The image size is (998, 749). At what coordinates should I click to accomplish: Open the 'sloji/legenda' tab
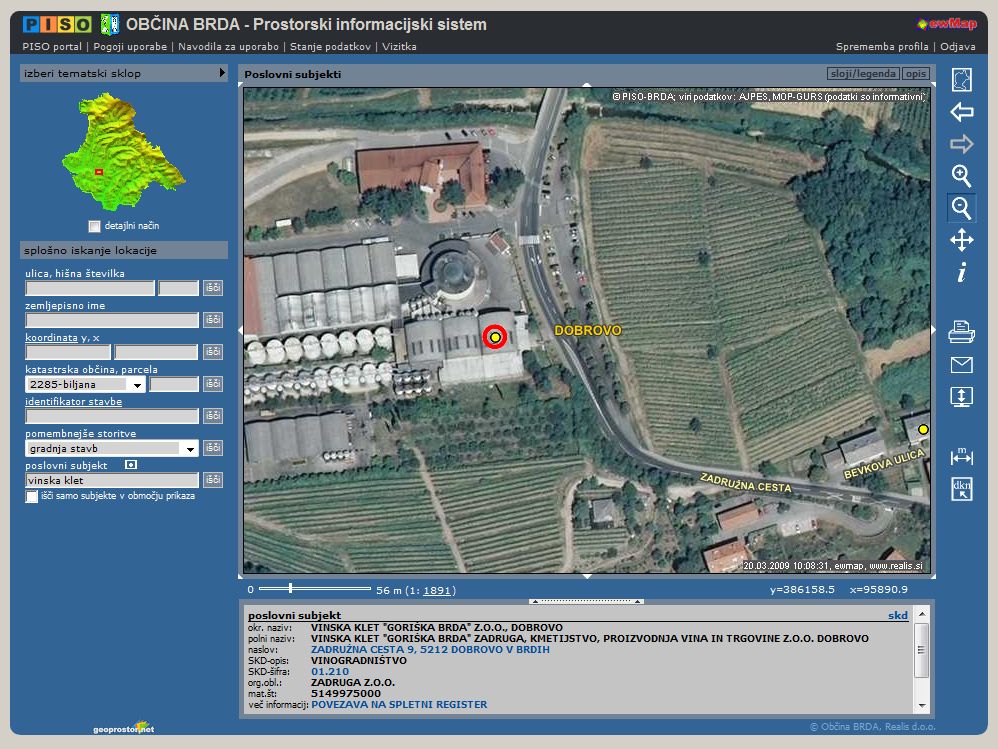point(862,74)
